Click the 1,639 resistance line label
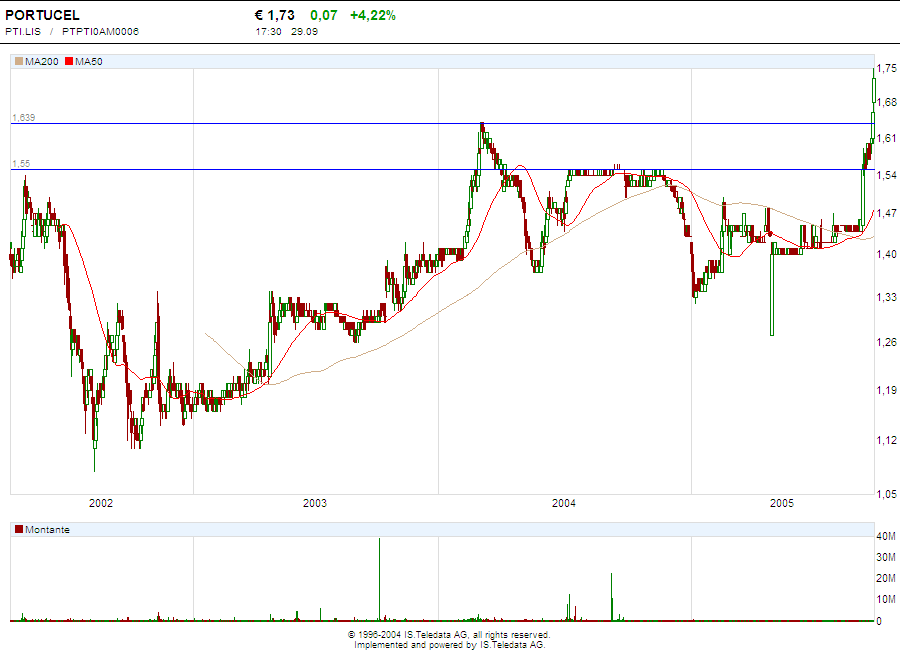The image size is (900, 650). click(x=24, y=117)
